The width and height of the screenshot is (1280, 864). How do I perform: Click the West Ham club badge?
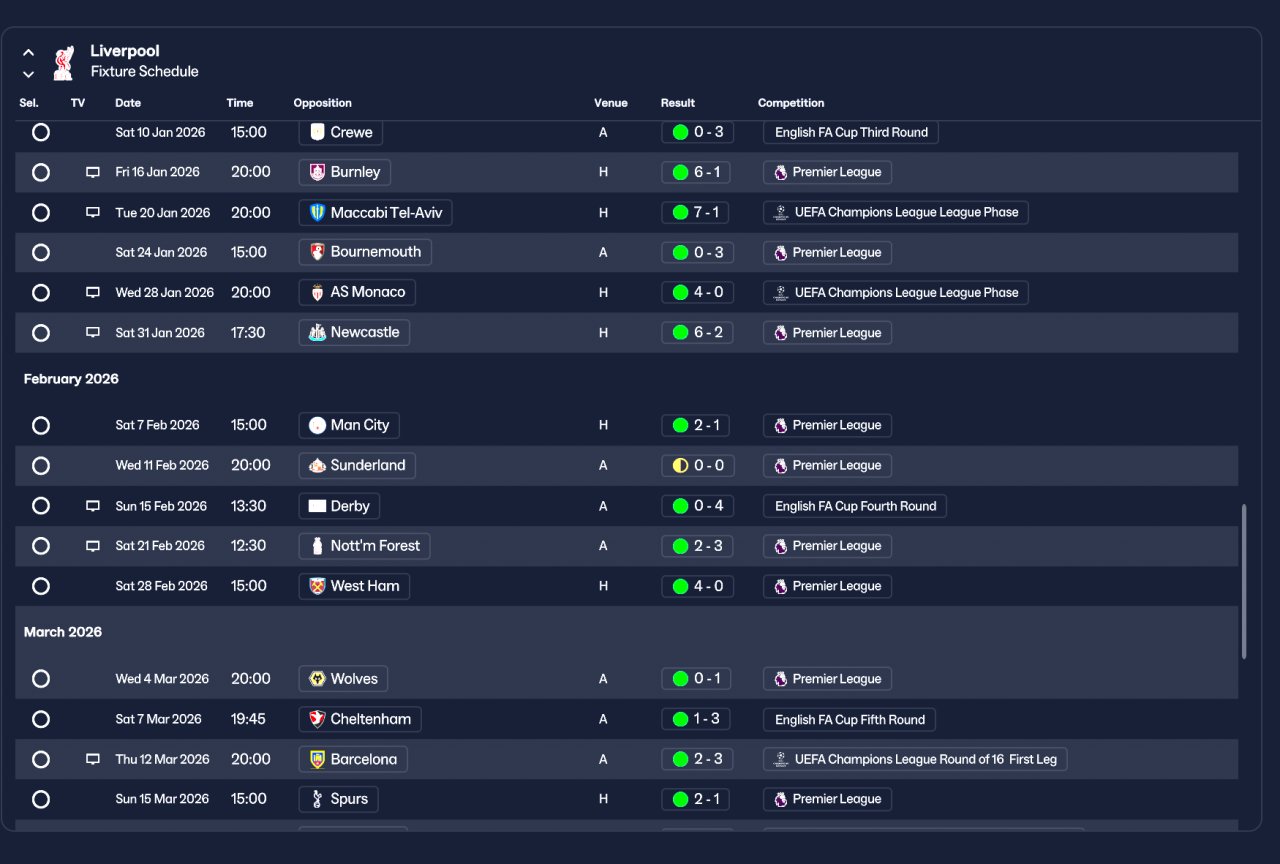[x=317, y=586]
